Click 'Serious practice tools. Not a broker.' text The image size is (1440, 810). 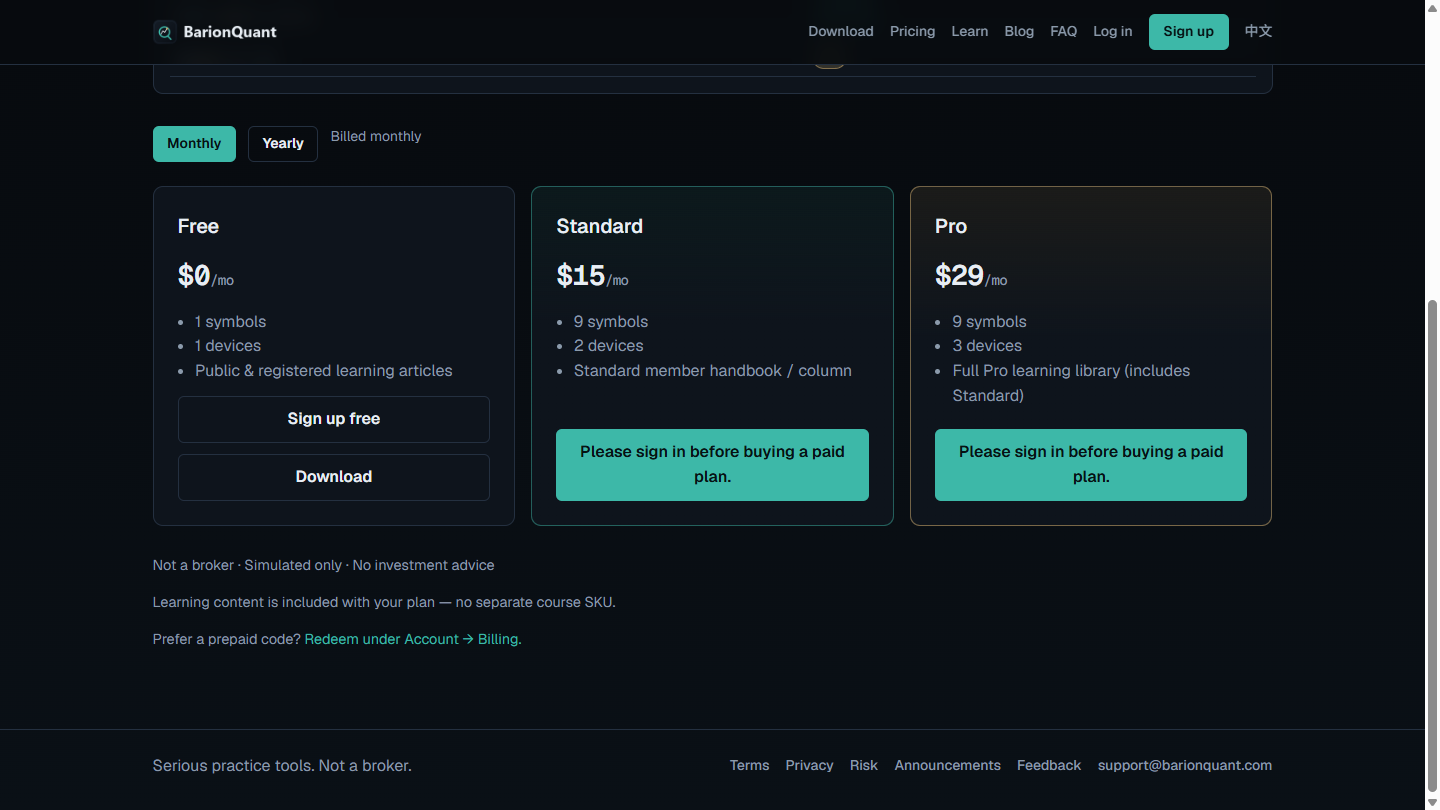pos(282,766)
